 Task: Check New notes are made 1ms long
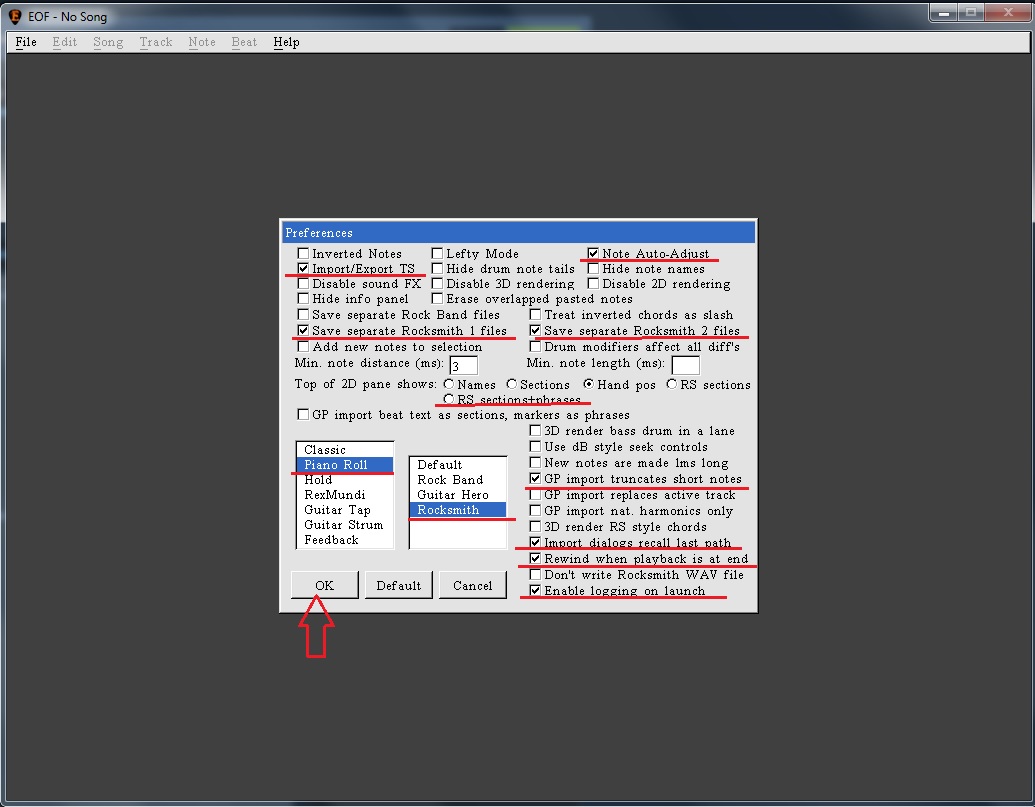click(535, 463)
